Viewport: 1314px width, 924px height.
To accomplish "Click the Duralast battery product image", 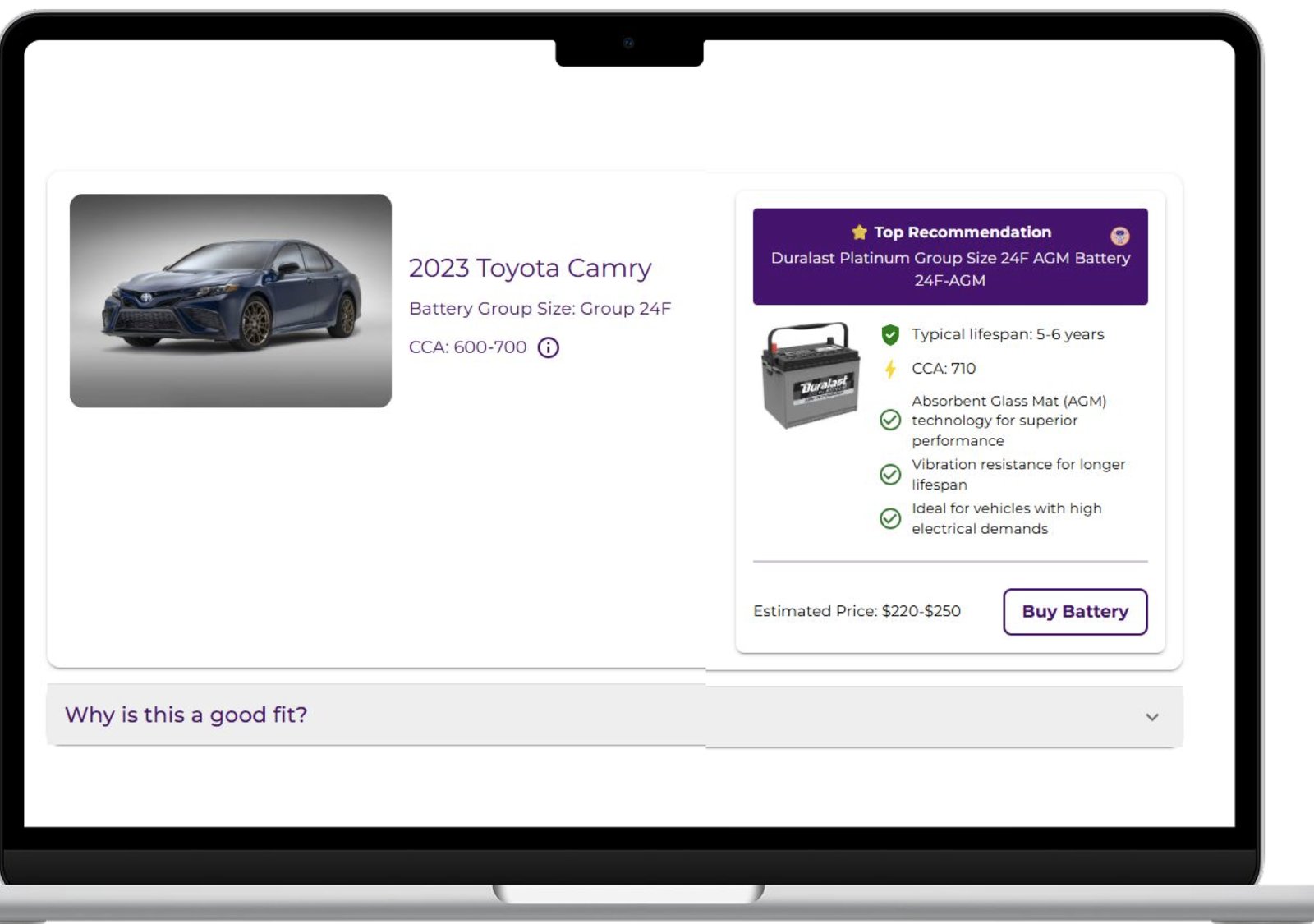I will [811, 375].
